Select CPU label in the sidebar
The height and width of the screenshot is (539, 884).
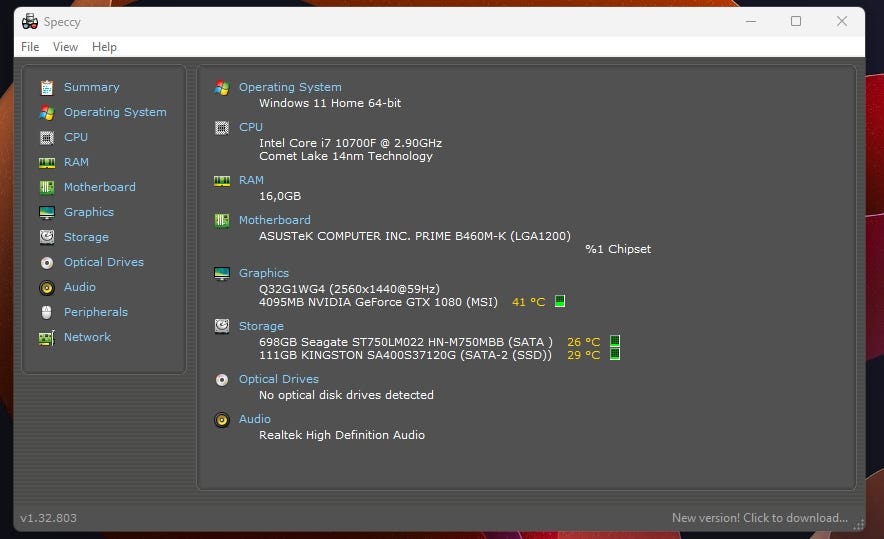76,137
